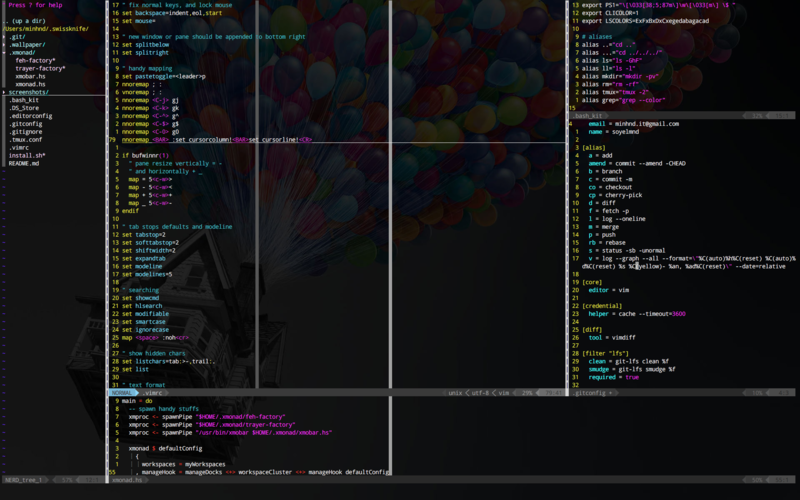Screen dimensions: 800x500
Task: Expand the .wallpaper/ folder arrow
Action: (4, 45)
